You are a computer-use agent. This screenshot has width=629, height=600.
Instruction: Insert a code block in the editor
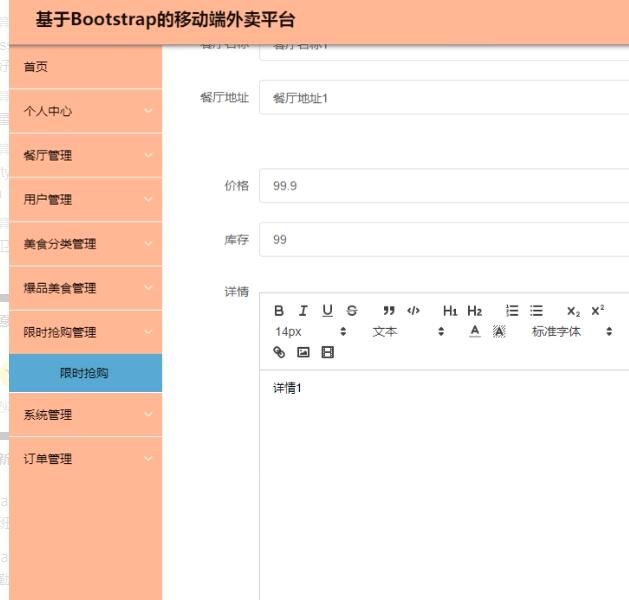413,311
